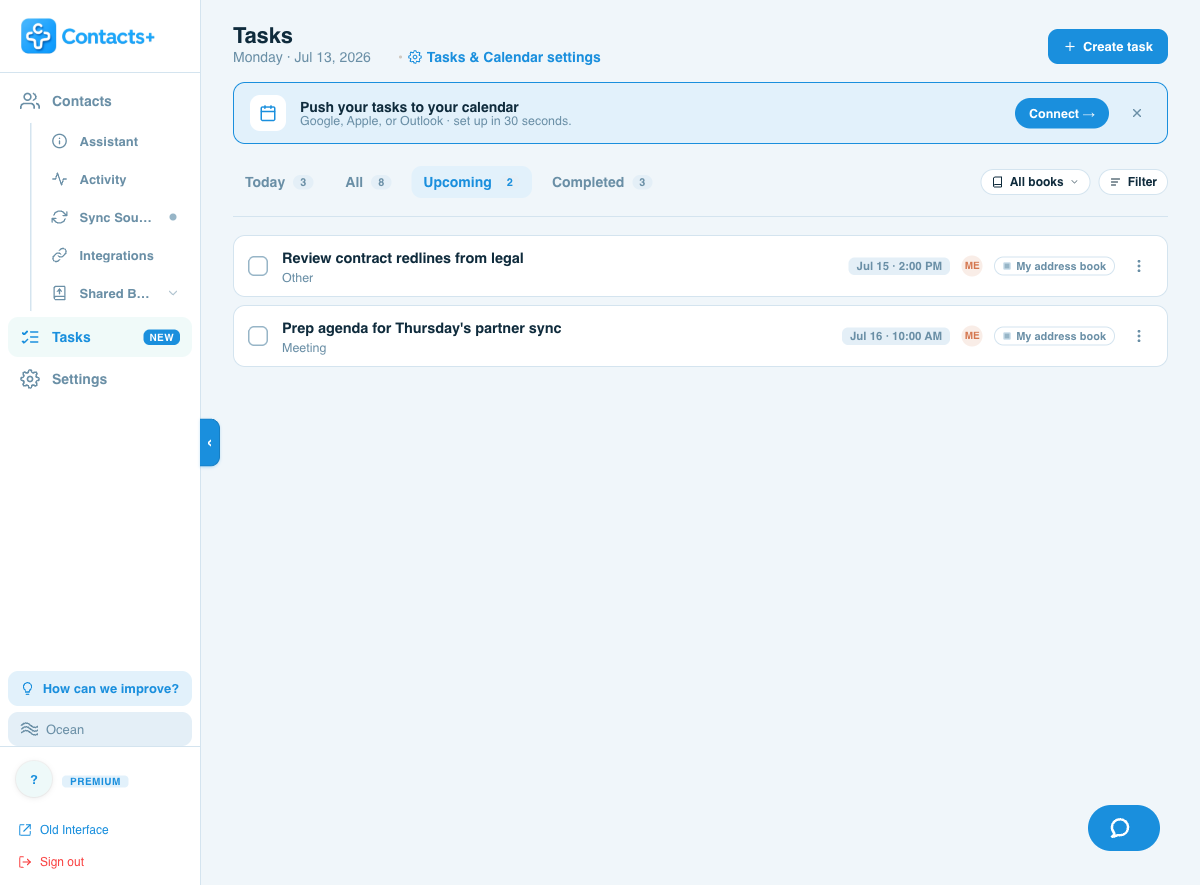Click the Settings gear icon in sidebar
Screen dimensions: 1200x885
point(30,379)
